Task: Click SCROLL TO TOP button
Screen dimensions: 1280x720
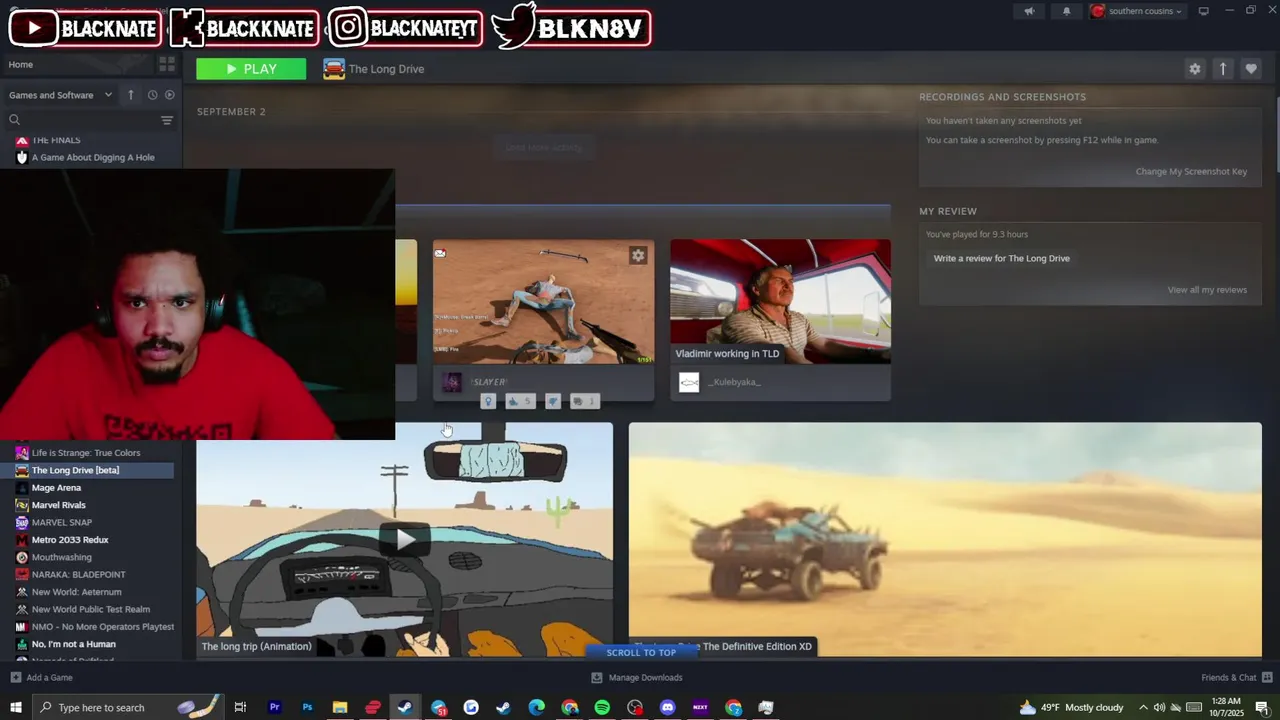Action: pyautogui.click(x=641, y=652)
